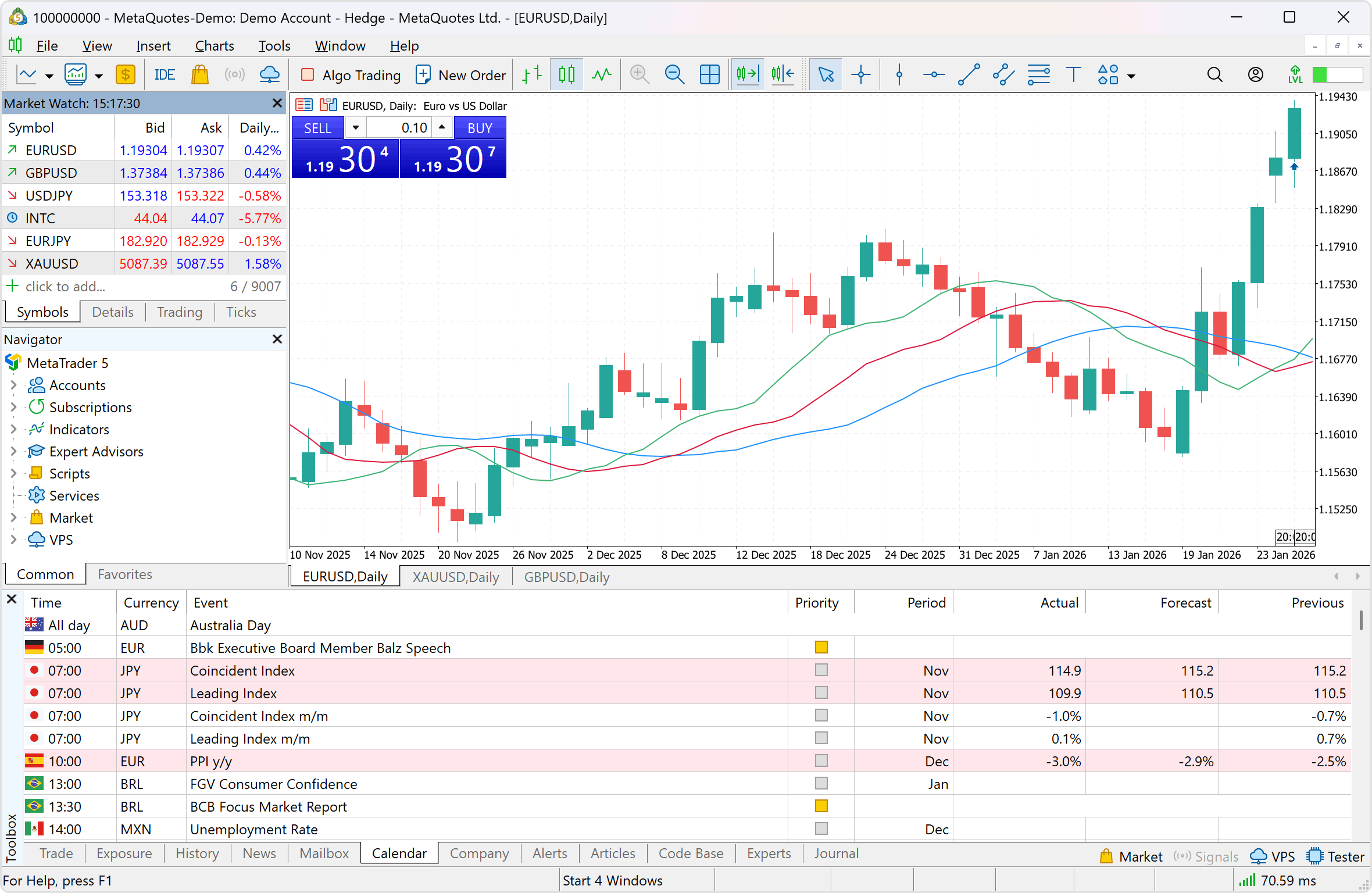Draw a trendline with the trendline tool
Image resolution: width=1372 pixels, height=893 pixels.
969,75
